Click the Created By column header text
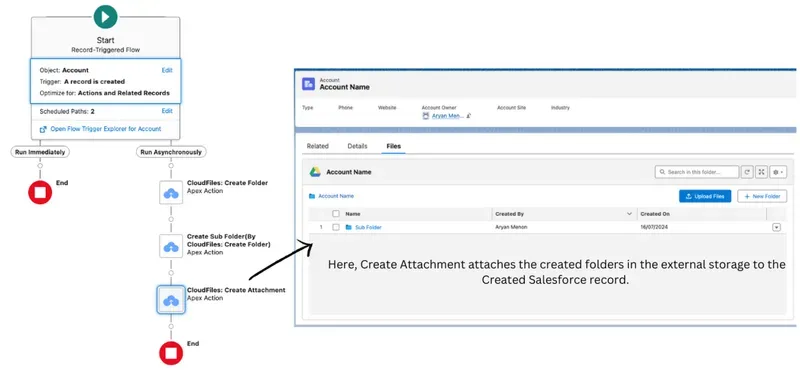The width and height of the screenshot is (800, 378). (x=509, y=214)
